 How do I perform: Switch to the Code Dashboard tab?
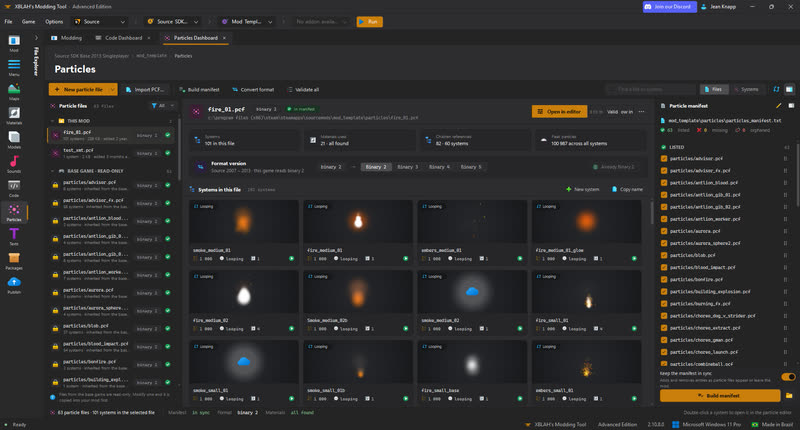point(123,38)
